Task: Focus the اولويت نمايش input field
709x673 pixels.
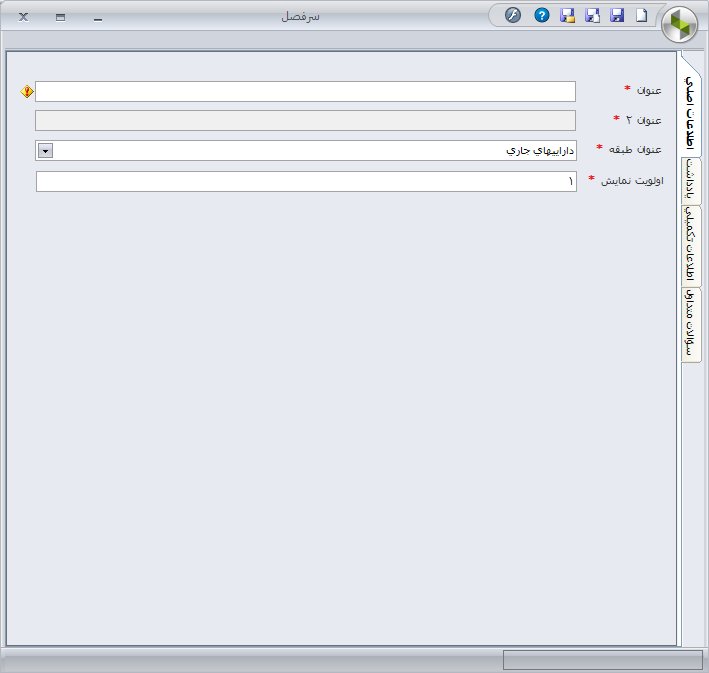Action: (305, 181)
